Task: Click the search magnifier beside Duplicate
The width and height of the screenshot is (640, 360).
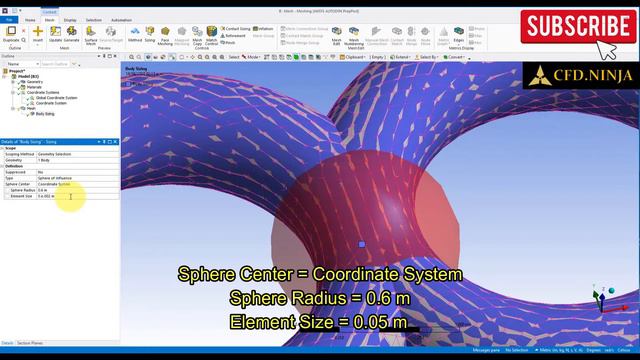Action: tap(24, 40)
